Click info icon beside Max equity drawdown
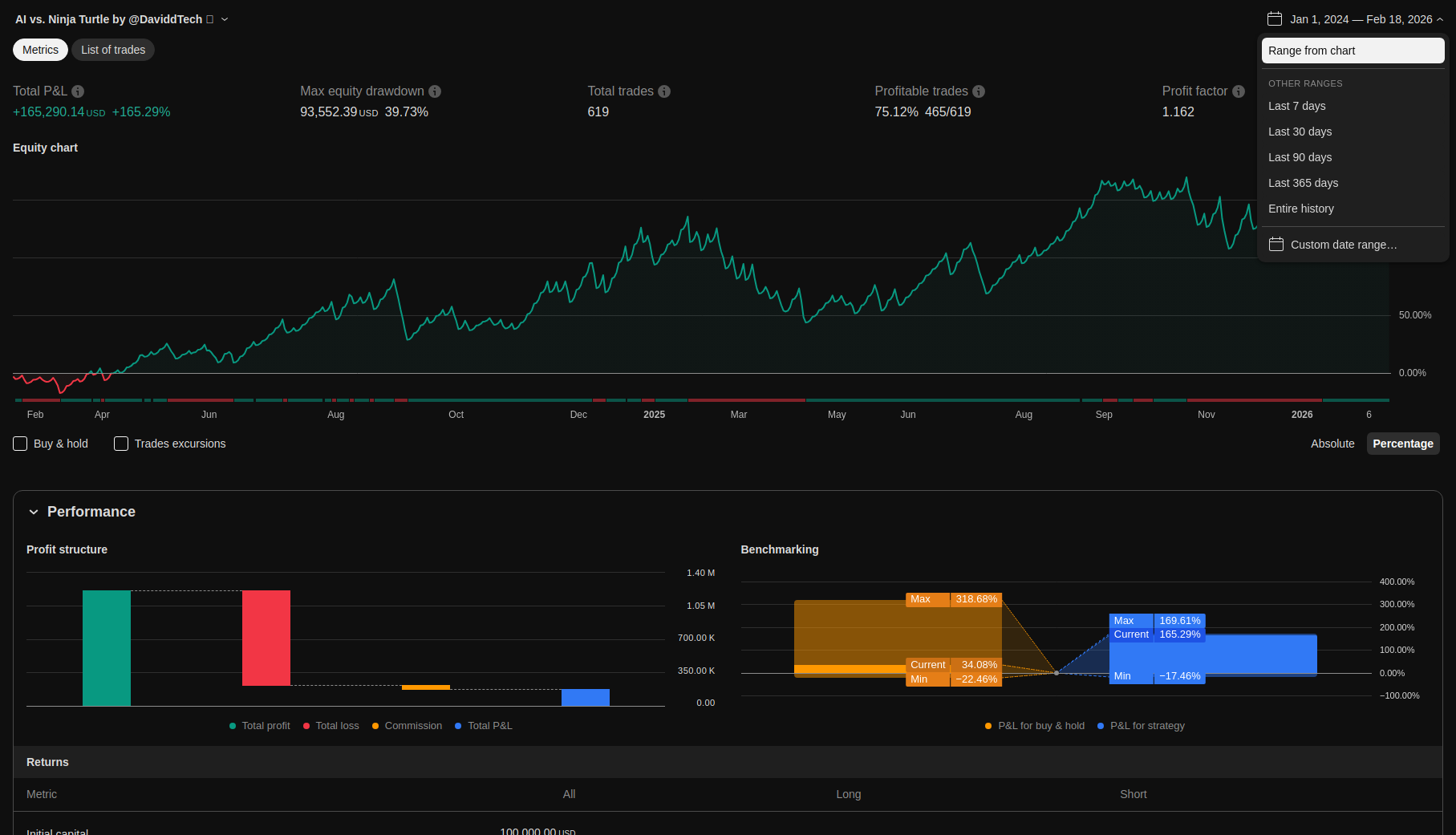This screenshot has height=835, width=1456. pyautogui.click(x=435, y=91)
